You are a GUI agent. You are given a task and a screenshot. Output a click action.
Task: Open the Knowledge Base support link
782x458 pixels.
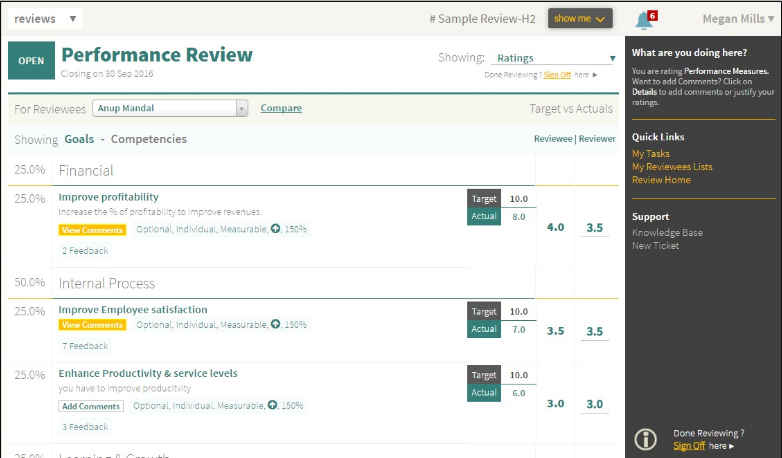(x=667, y=233)
